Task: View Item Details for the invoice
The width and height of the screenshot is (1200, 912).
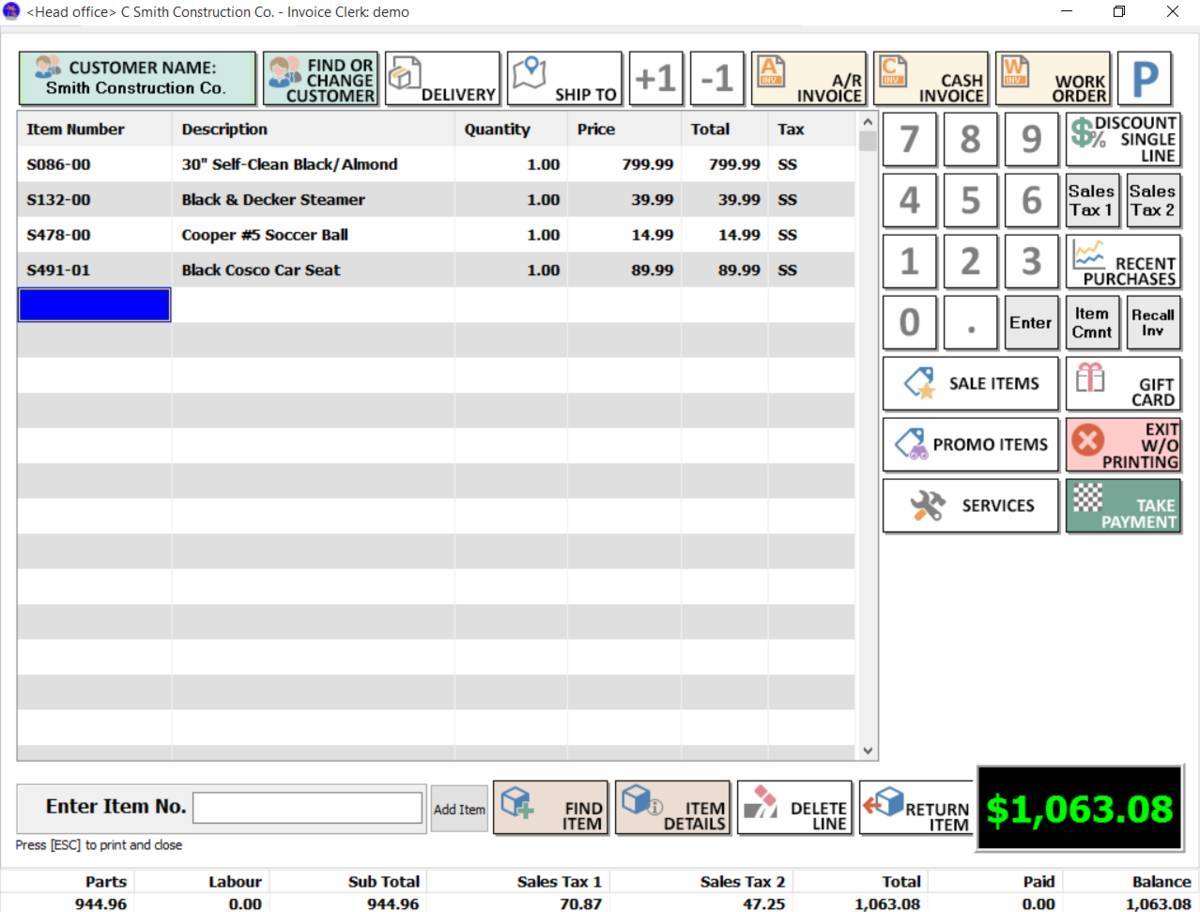Action: click(673, 807)
